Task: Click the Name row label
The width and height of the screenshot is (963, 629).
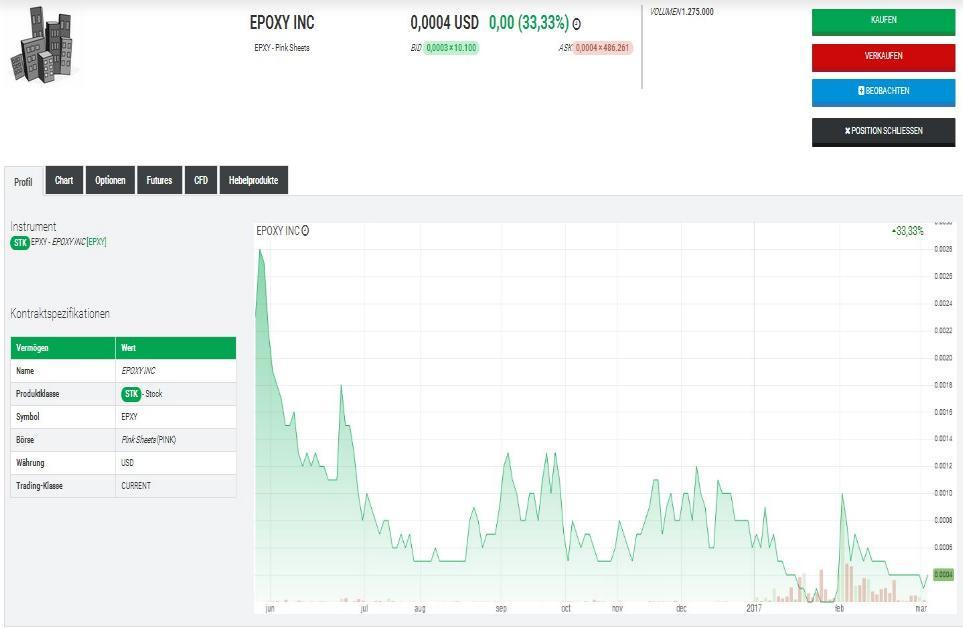Action: click(x=25, y=371)
